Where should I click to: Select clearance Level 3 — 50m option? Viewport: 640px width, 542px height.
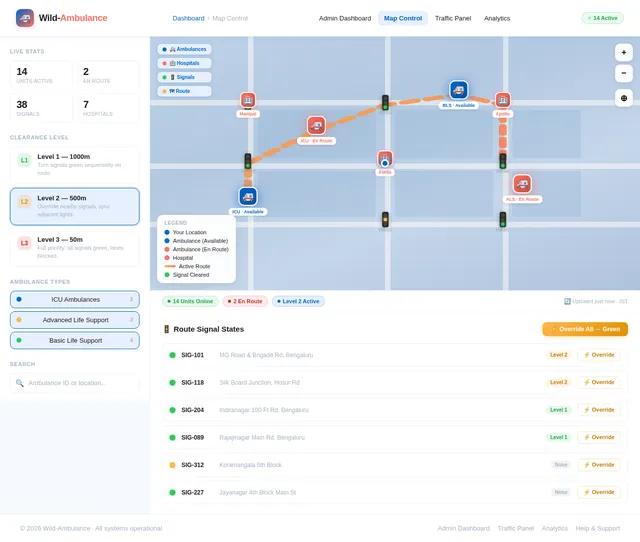point(75,248)
